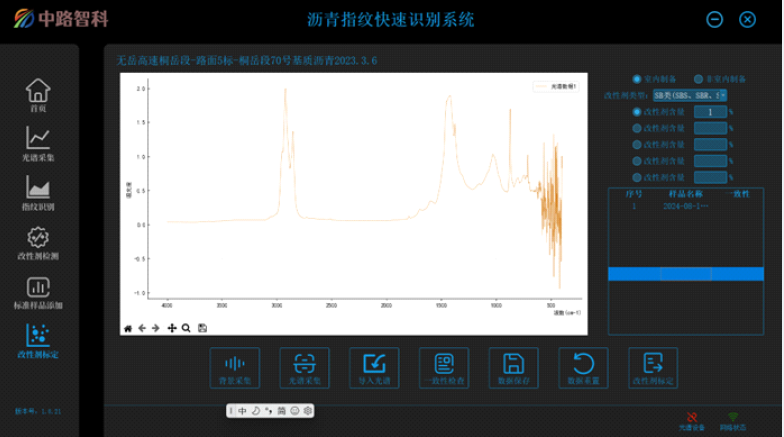Select 改性剂检测 sidebar icon
Screen dimensions: 784x437
tap(37, 241)
